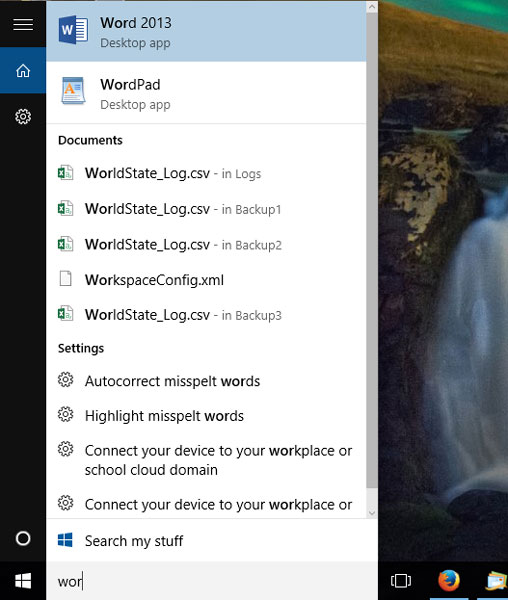
Task: Click the search box containing wor
Action: 212,581
